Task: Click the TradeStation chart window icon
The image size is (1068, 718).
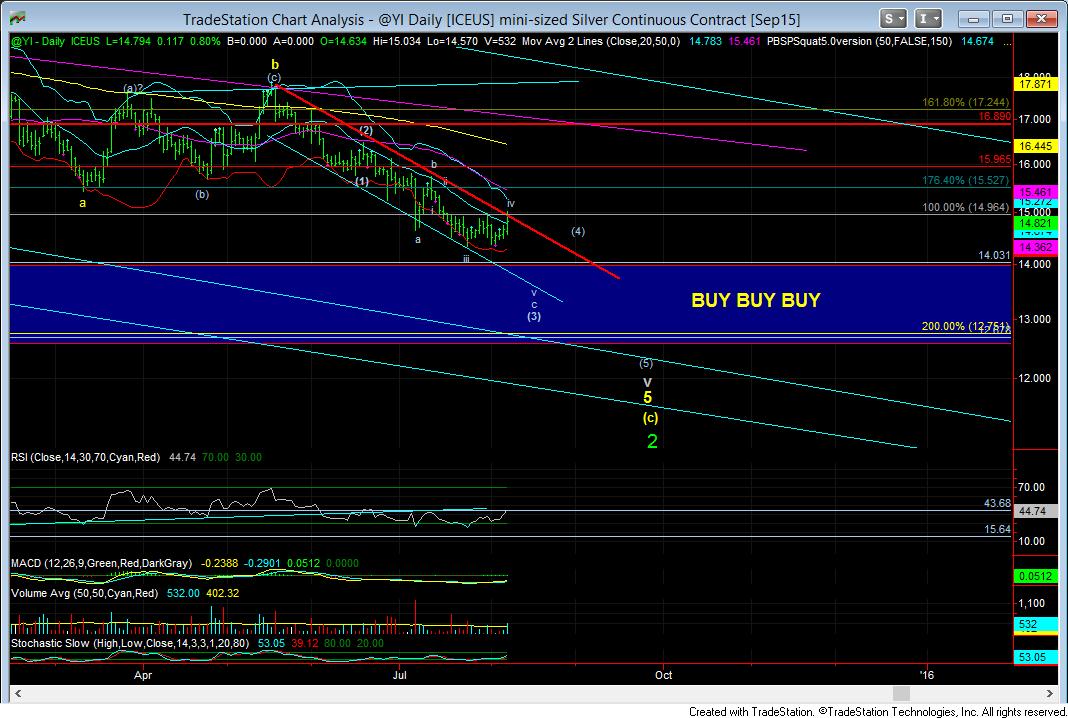Action: [x=18, y=19]
